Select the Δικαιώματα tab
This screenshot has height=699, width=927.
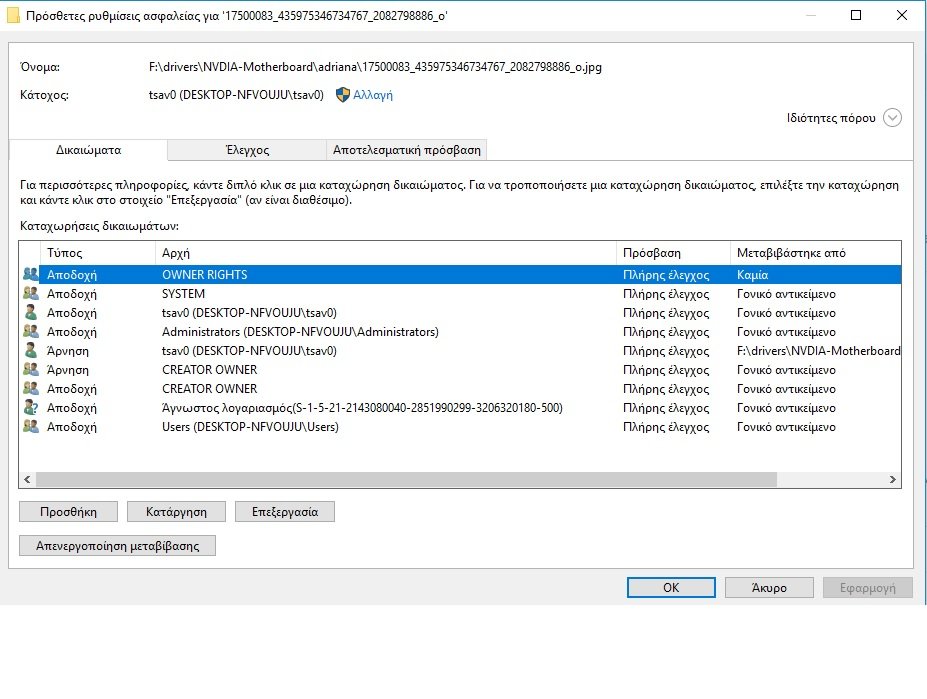click(88, 150)
